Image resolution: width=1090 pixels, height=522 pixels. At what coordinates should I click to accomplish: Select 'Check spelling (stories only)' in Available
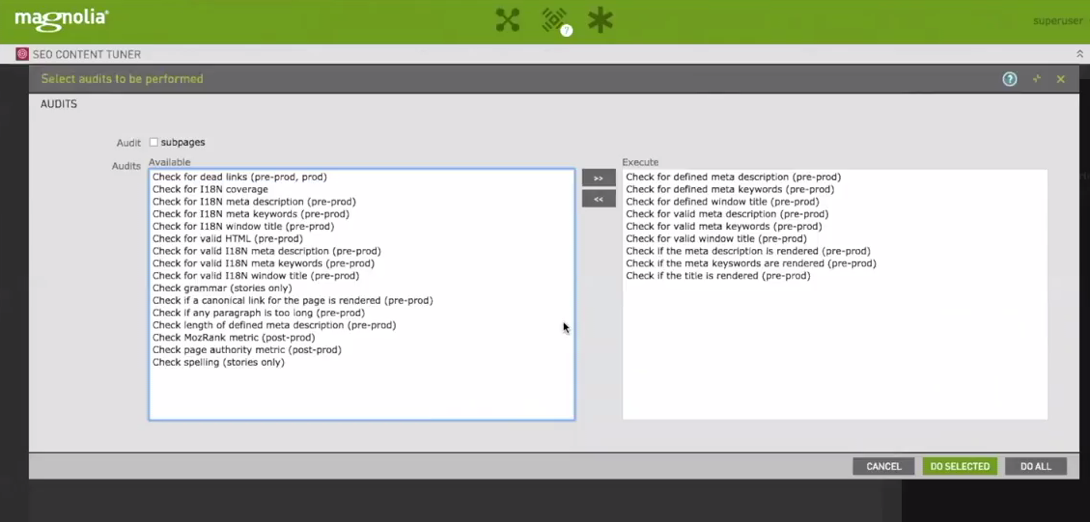[x=218, y=362]
